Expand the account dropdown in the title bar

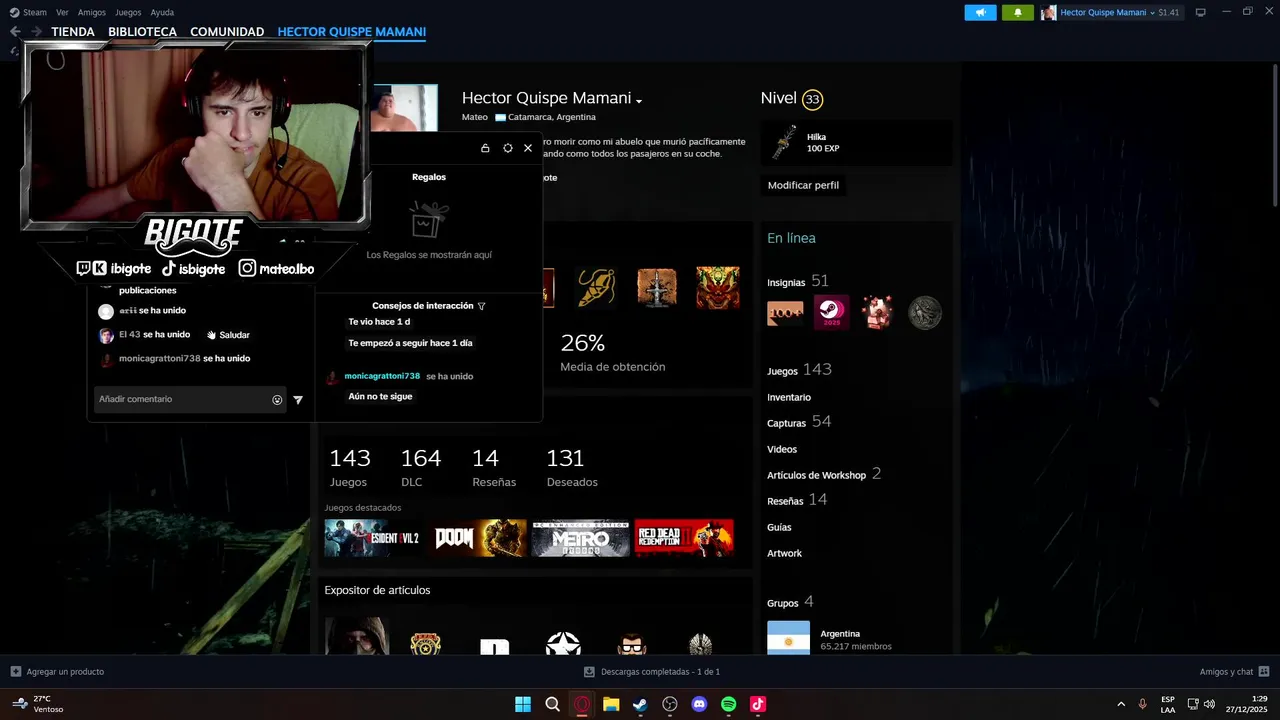tap(1152, 13)
